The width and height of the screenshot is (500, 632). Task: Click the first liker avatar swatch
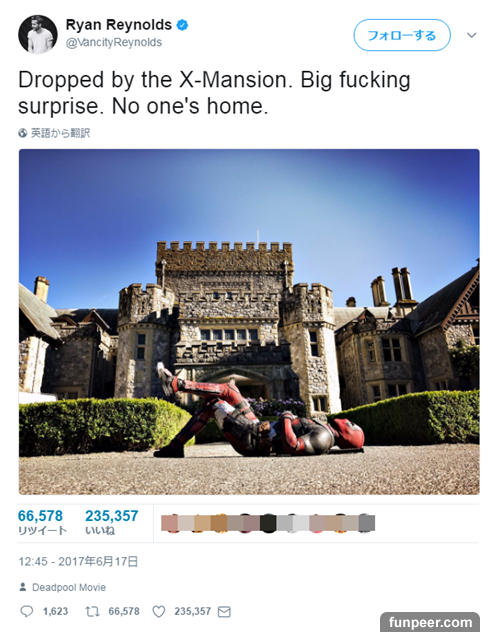[169, 523]
